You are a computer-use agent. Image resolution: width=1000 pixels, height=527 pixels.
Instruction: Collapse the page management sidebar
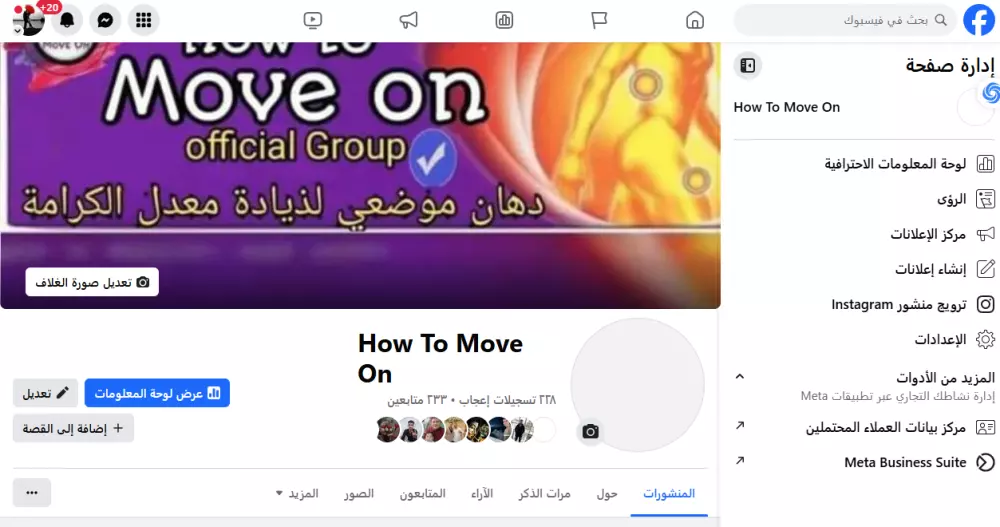tap(747, 65)
